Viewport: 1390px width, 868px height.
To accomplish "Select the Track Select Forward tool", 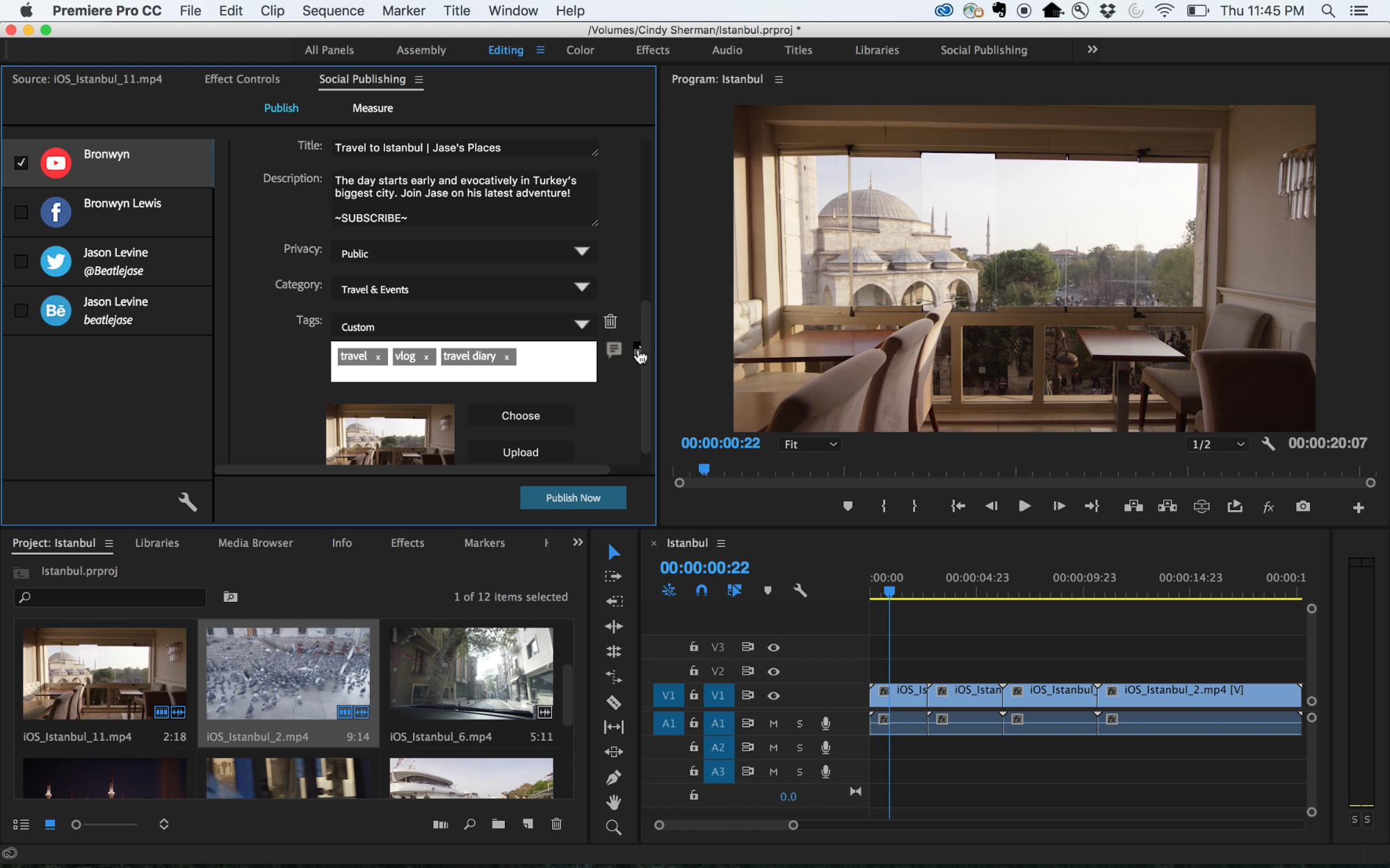I will click(613, 576).
